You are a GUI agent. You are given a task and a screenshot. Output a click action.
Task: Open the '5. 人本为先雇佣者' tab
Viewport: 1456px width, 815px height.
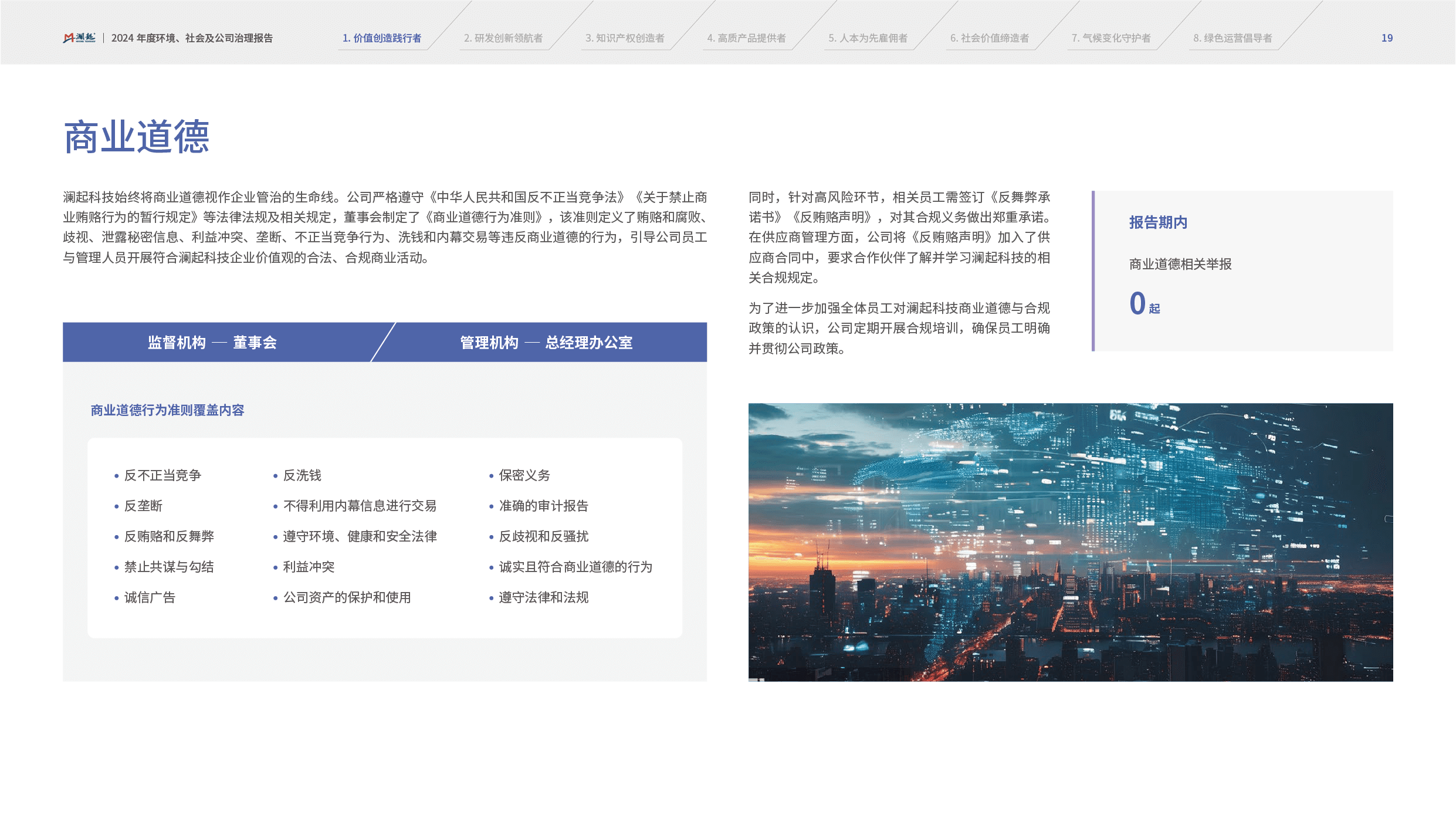click(868, 38)
